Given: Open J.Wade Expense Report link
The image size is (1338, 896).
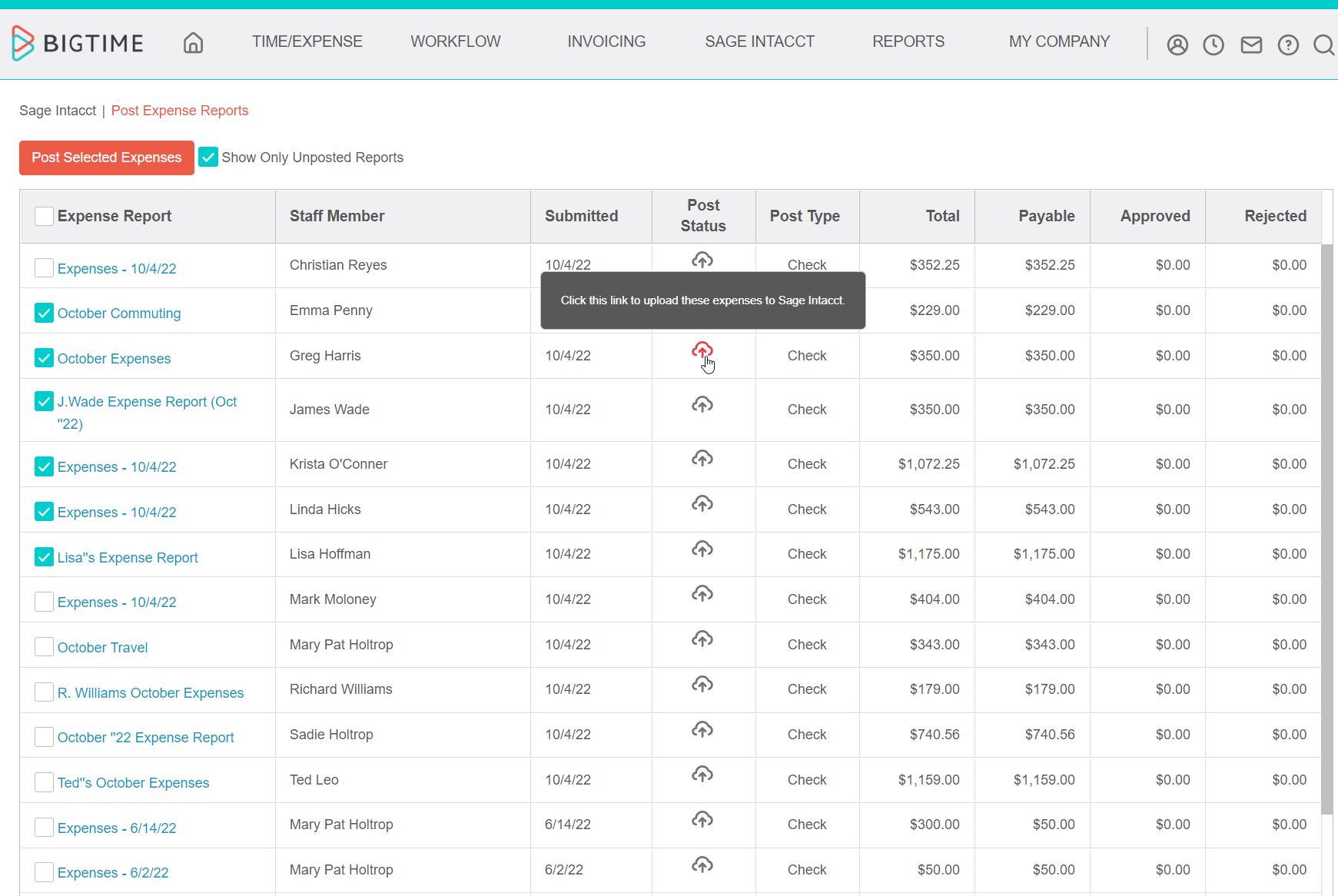Looking at the screenshot, I should click(147, 413).
